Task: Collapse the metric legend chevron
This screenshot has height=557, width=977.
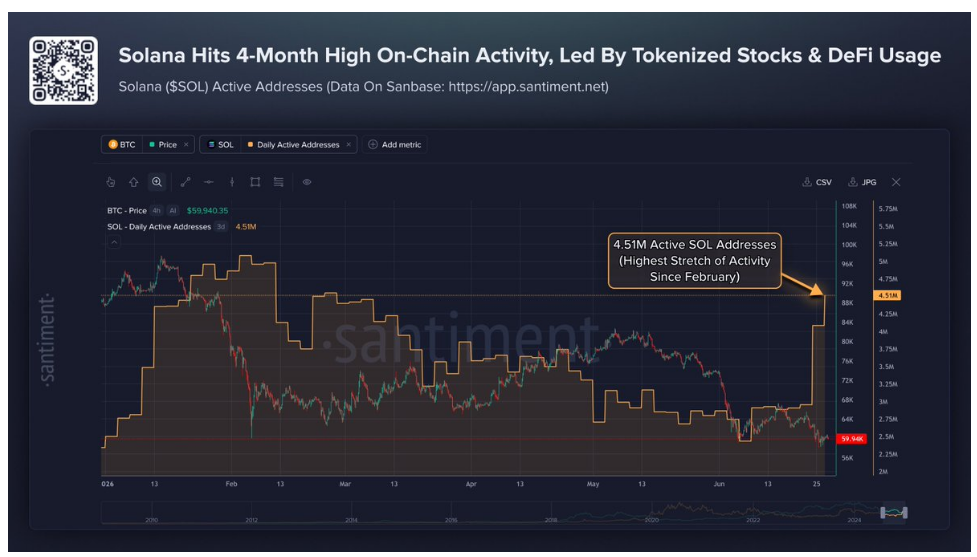Action: [x=114, y=242]
